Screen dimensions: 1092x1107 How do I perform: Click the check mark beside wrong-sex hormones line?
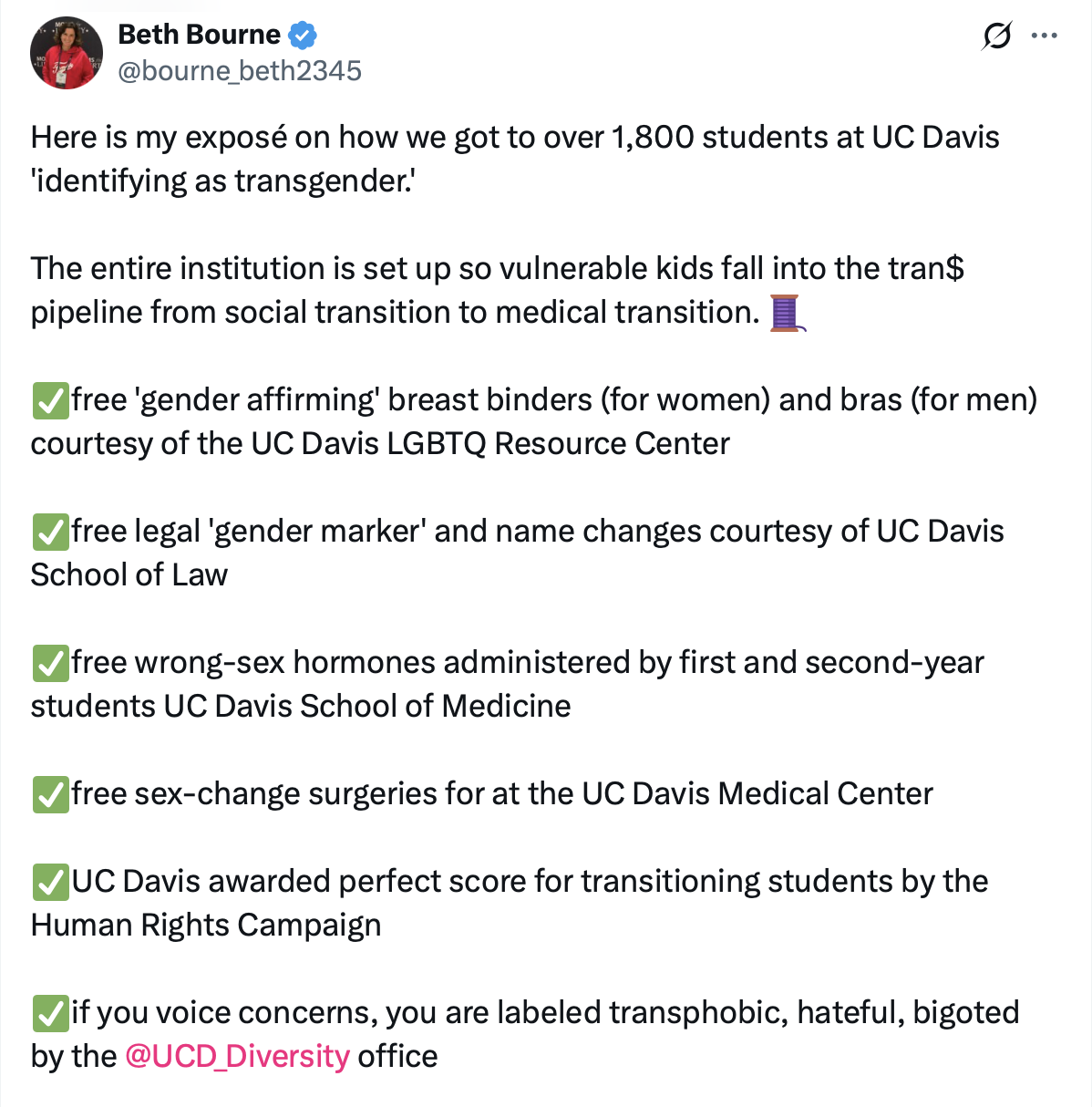[50, 663]
